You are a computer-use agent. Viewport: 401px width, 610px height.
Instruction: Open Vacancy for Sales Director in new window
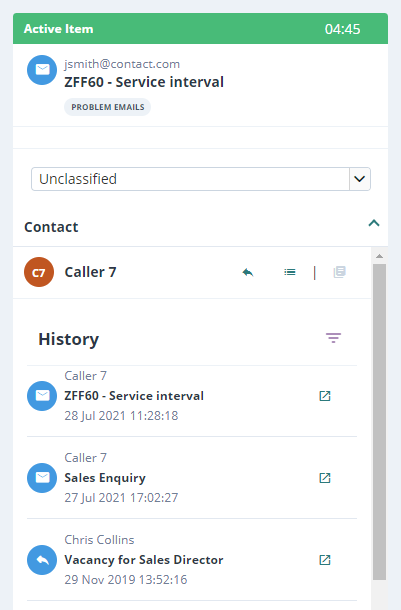(x=325, y=560)
